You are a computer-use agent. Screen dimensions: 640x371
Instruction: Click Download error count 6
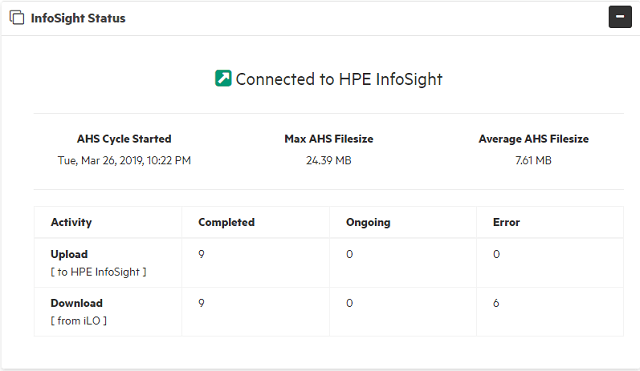click(x=496, y=303)
